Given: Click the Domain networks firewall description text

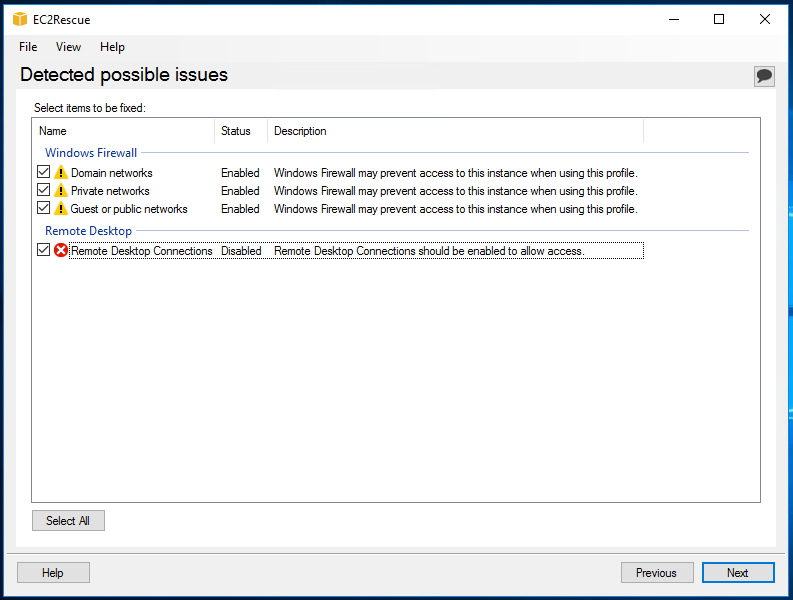Looking at the screenshot, I should [x=456, y=173].
